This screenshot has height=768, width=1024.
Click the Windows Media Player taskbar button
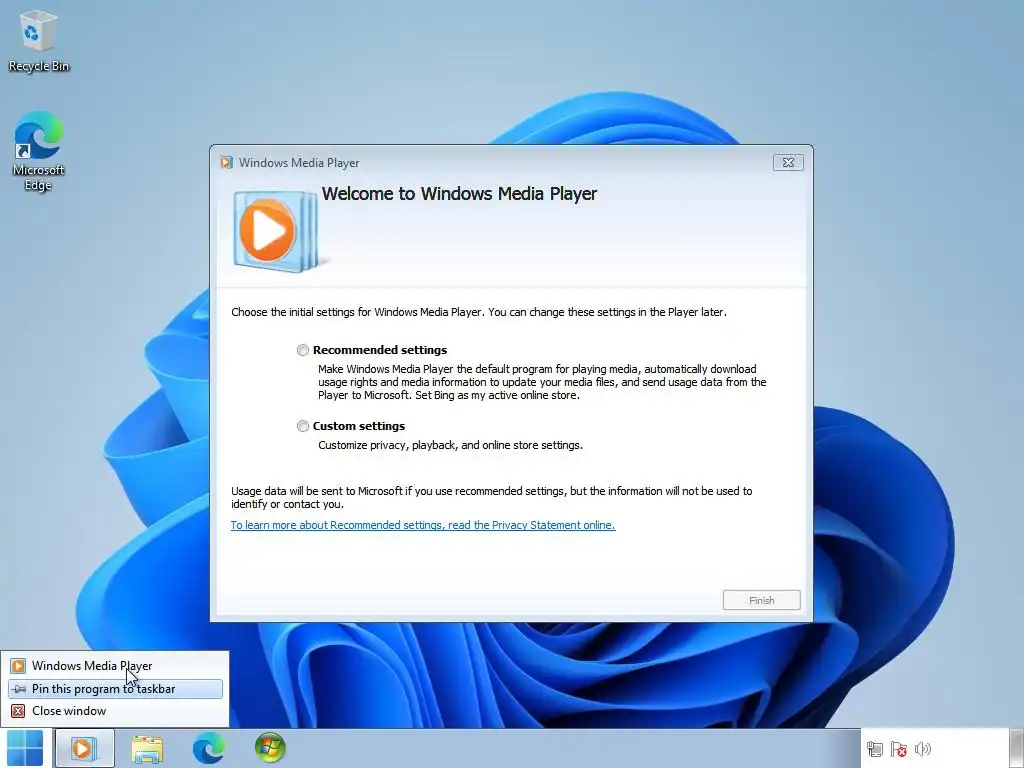84,748
